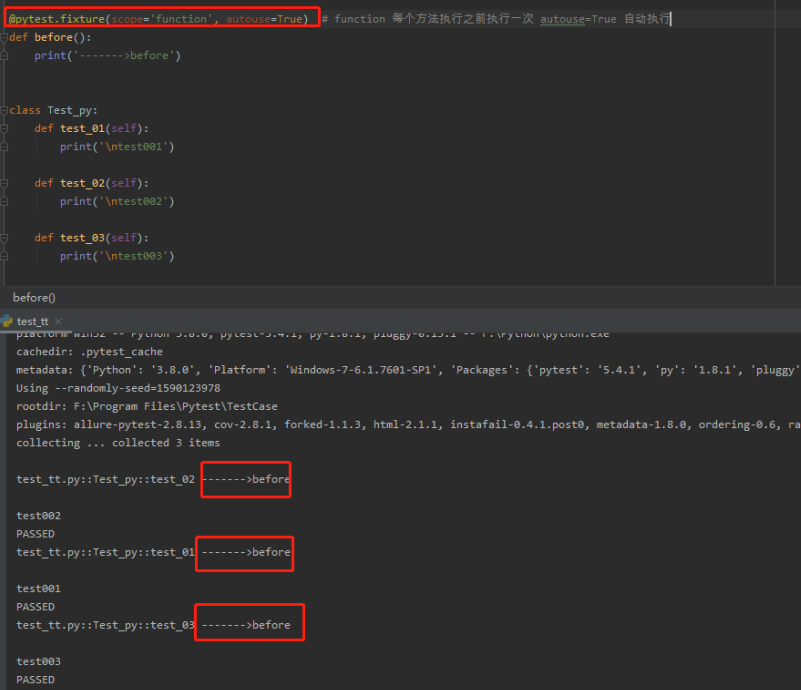801x690 pixels.
Task: Click the 'metadata:' console output line
Action: (x=406, y=370)
